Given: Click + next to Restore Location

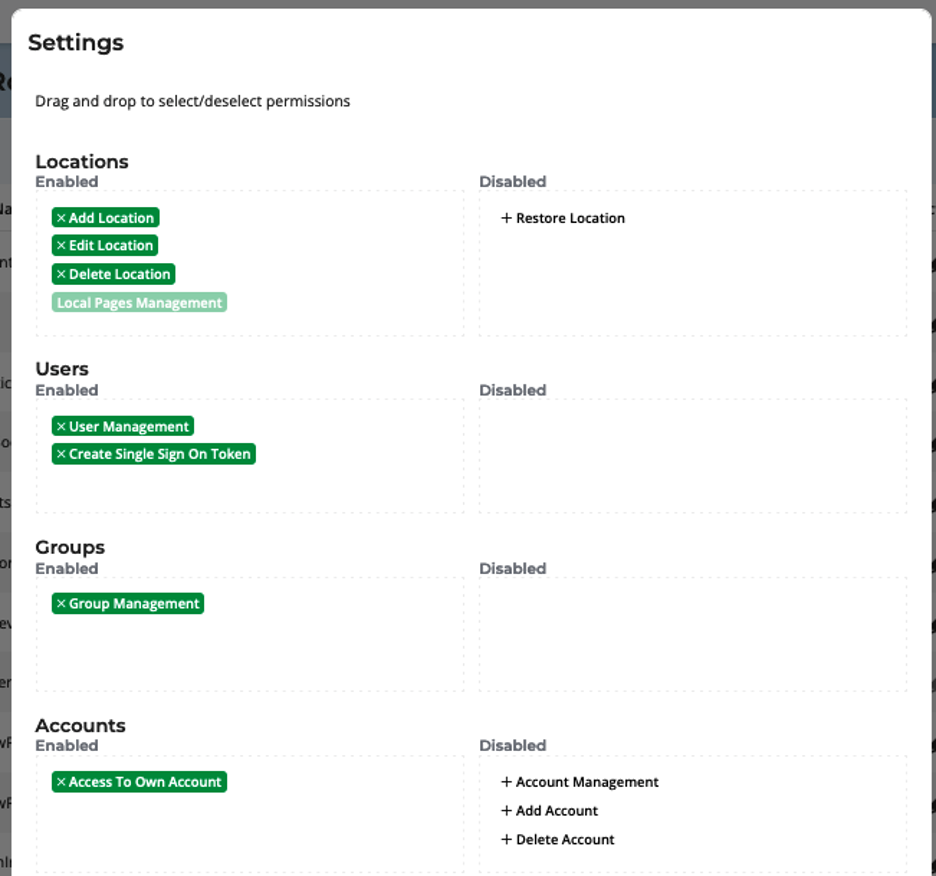Looking at the screenshot, I should pos(505,218).
